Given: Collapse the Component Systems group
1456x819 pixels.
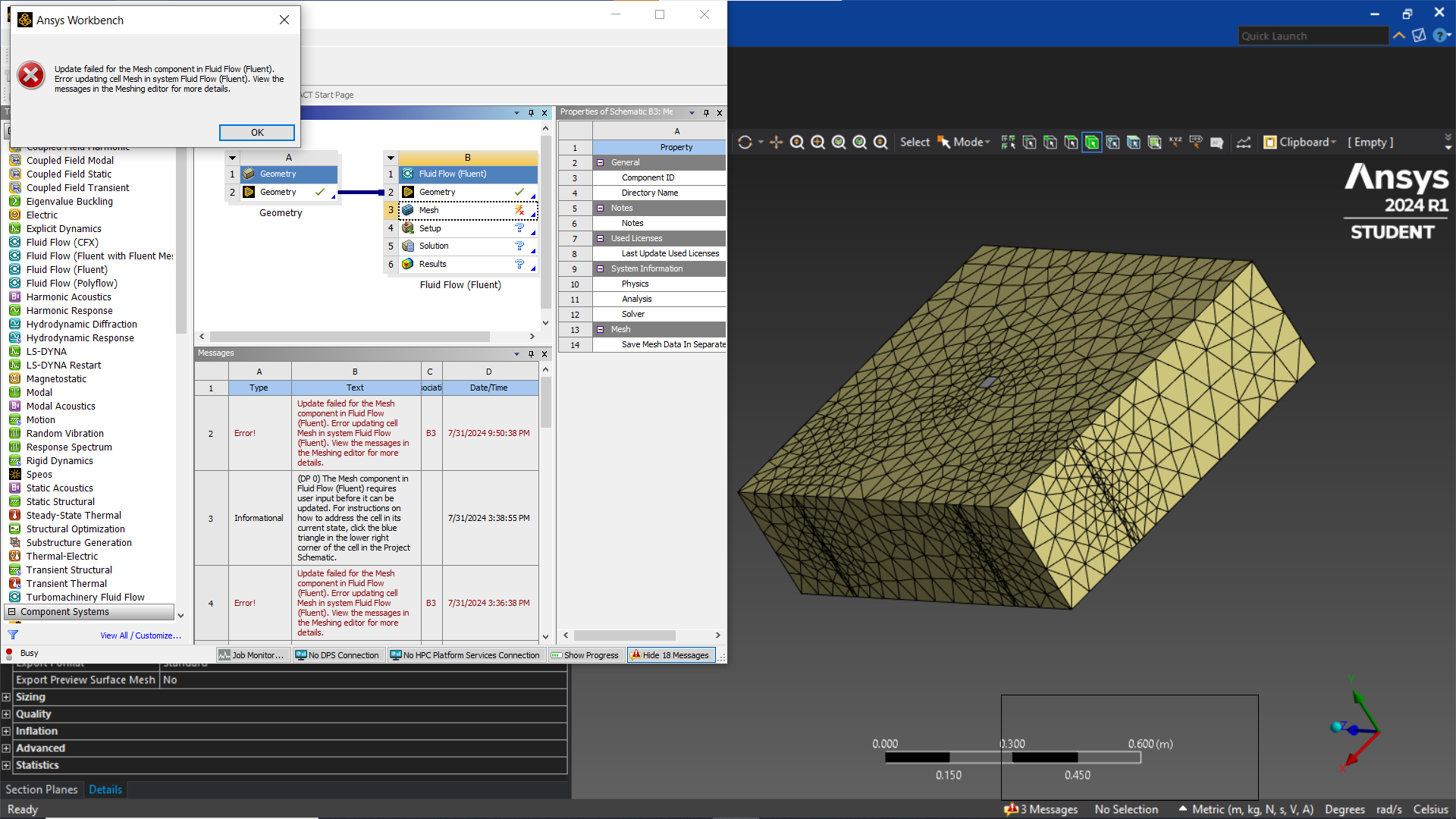Looking at the screenshot, I should [x=11, y=612].
